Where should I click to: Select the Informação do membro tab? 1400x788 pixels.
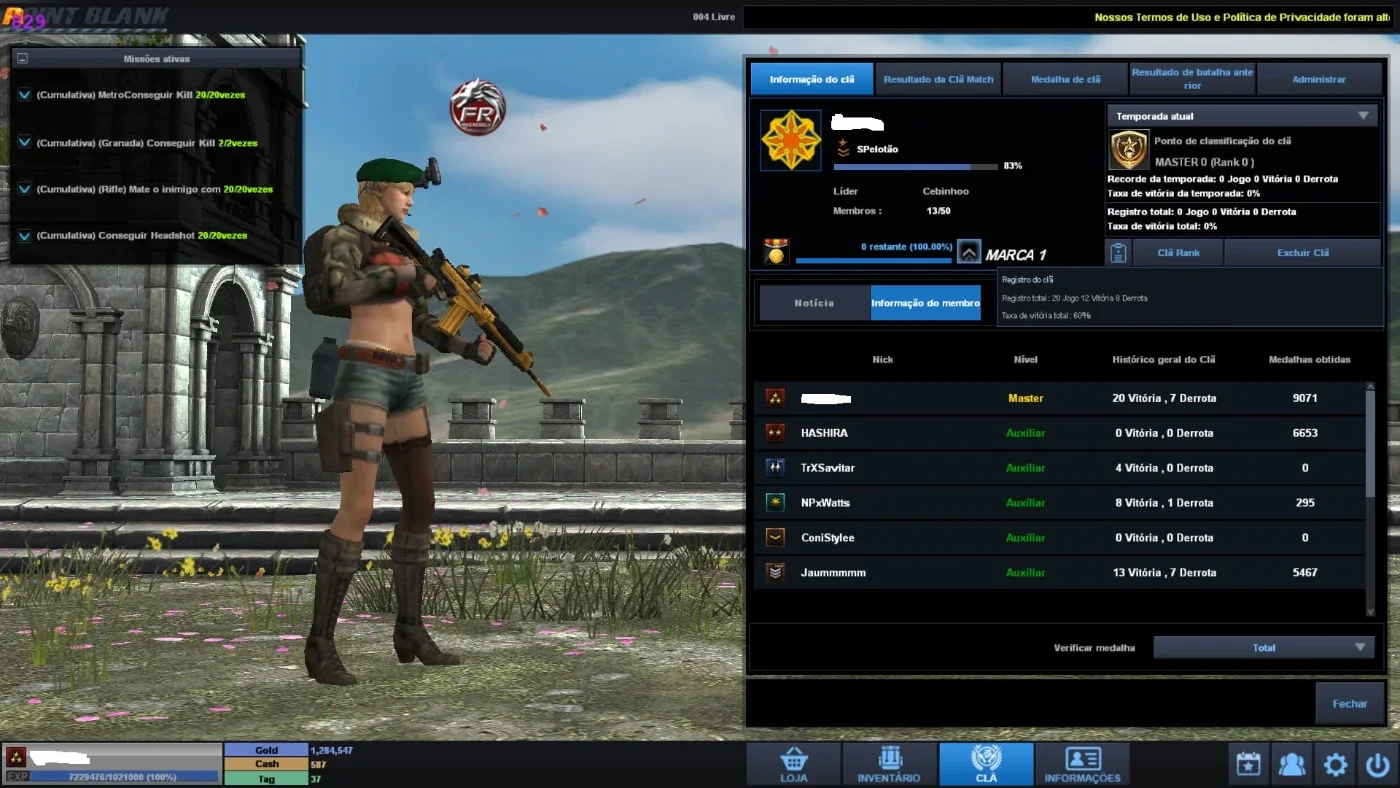(x=926, y=303)
